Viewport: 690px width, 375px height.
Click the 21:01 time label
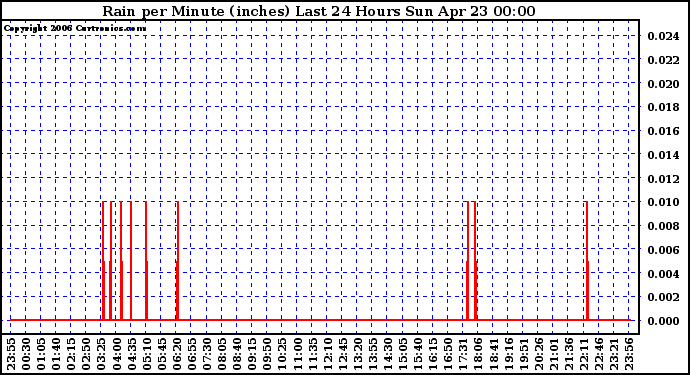click(x=554, y=354)
